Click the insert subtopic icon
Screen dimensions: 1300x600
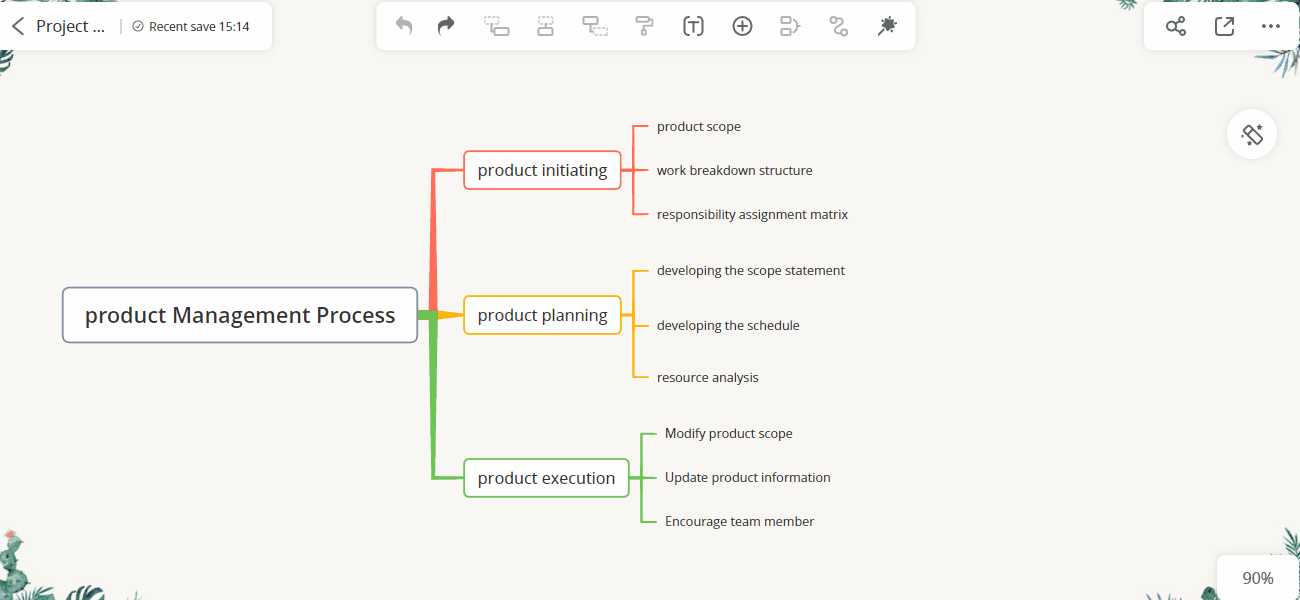pyautogui.click(x=595, y=26)
